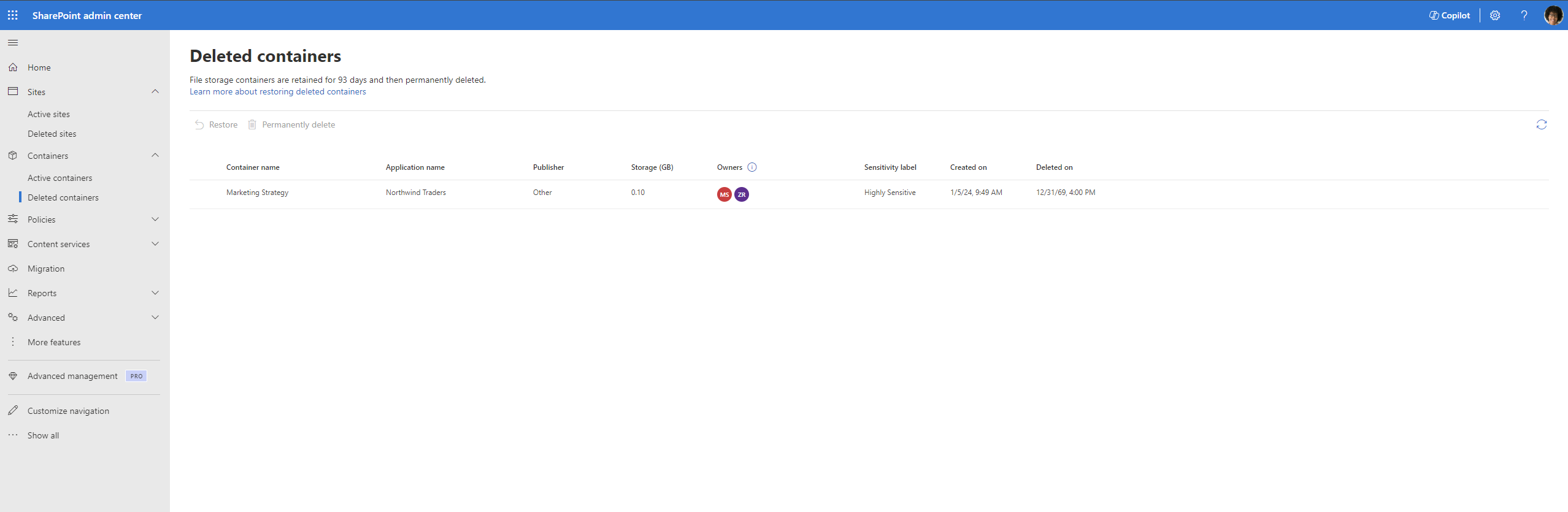Refresh the deleted containers list
The height and width of the screenshot is (512, 1568).
[1542, 124]
